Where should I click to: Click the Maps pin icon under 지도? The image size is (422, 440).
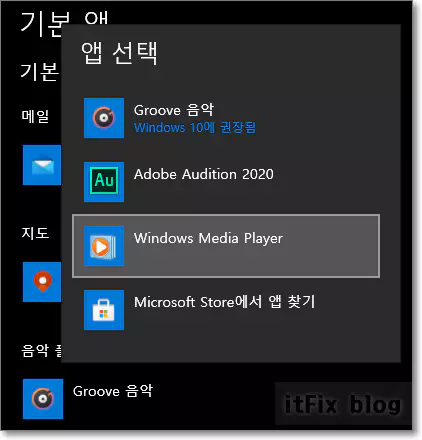(42, 282)
